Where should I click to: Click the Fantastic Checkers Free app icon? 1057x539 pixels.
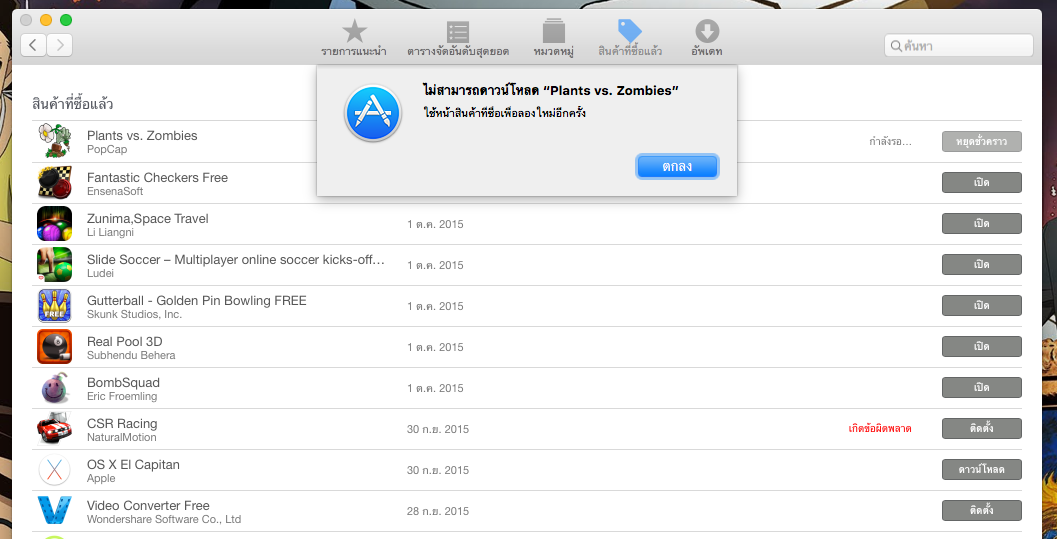(x=55, y=183)
